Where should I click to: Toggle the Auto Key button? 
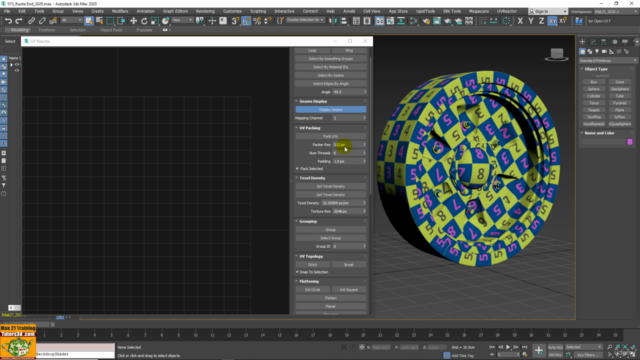pos(555,347)
